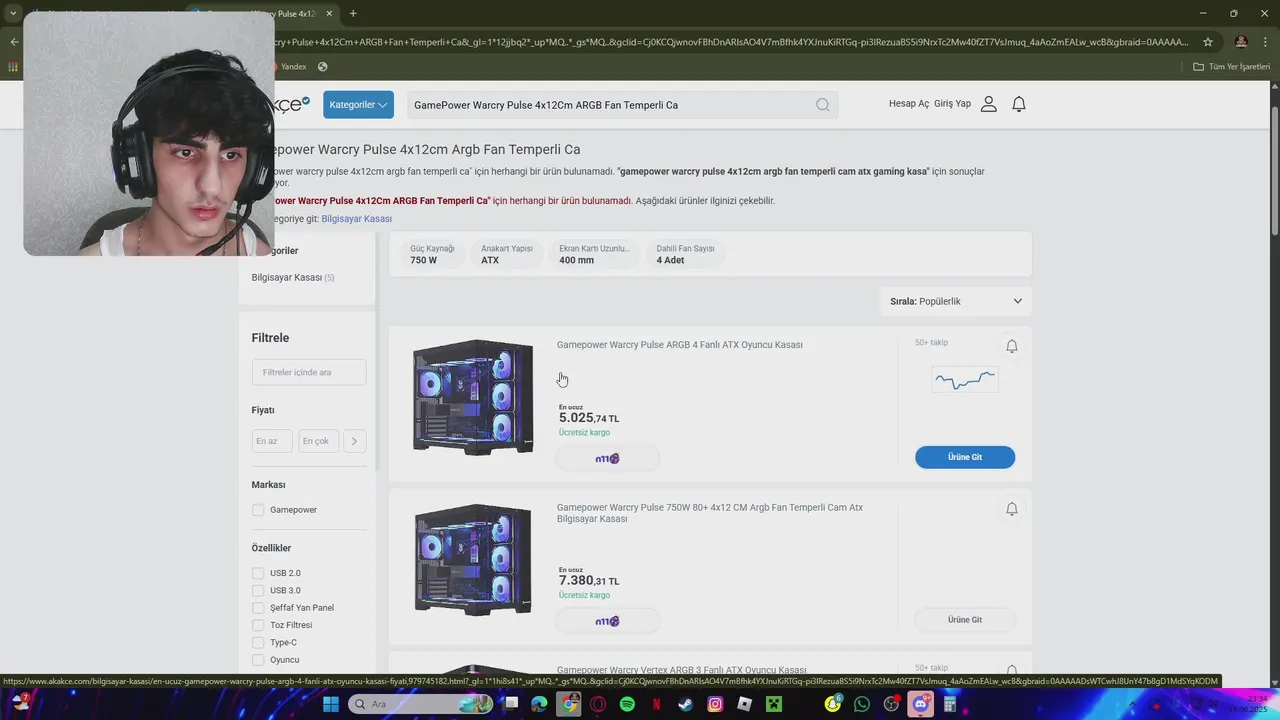Tick the Oyuncu filter checkbox
Image resolution: width=1280 pixels, height=720 pixels.
click(x=258, y=660)
